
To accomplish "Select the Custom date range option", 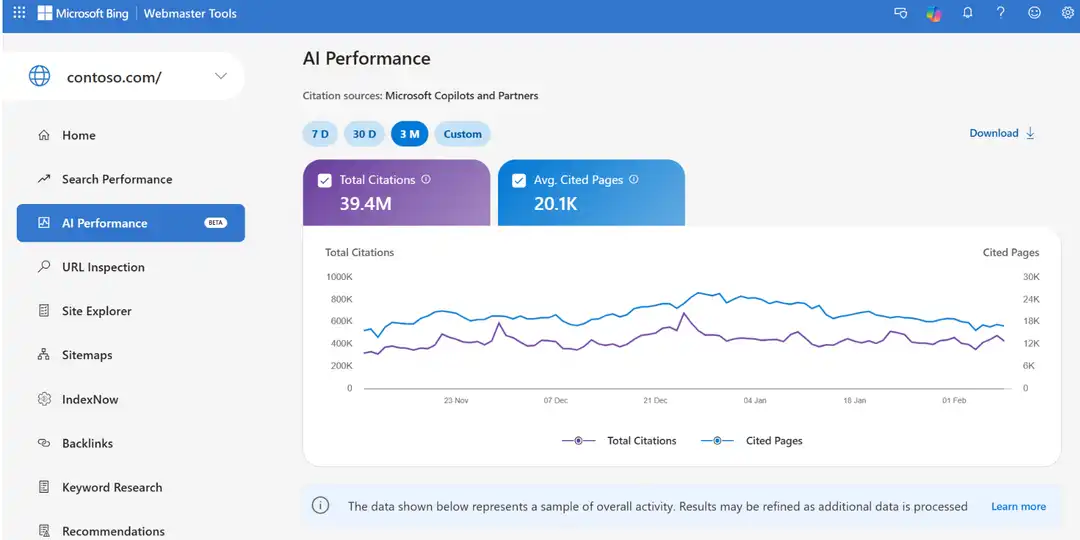I will 462,134.
